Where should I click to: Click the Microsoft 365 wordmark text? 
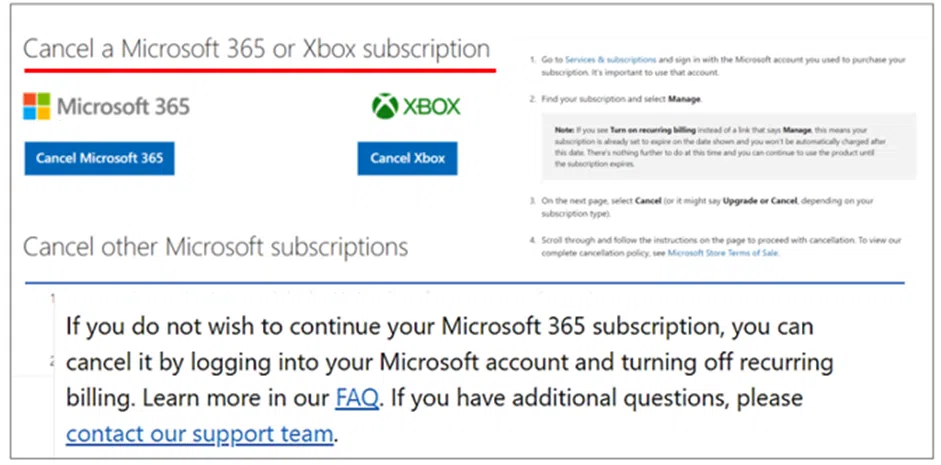pyautogui.click(x=123, y=107)
